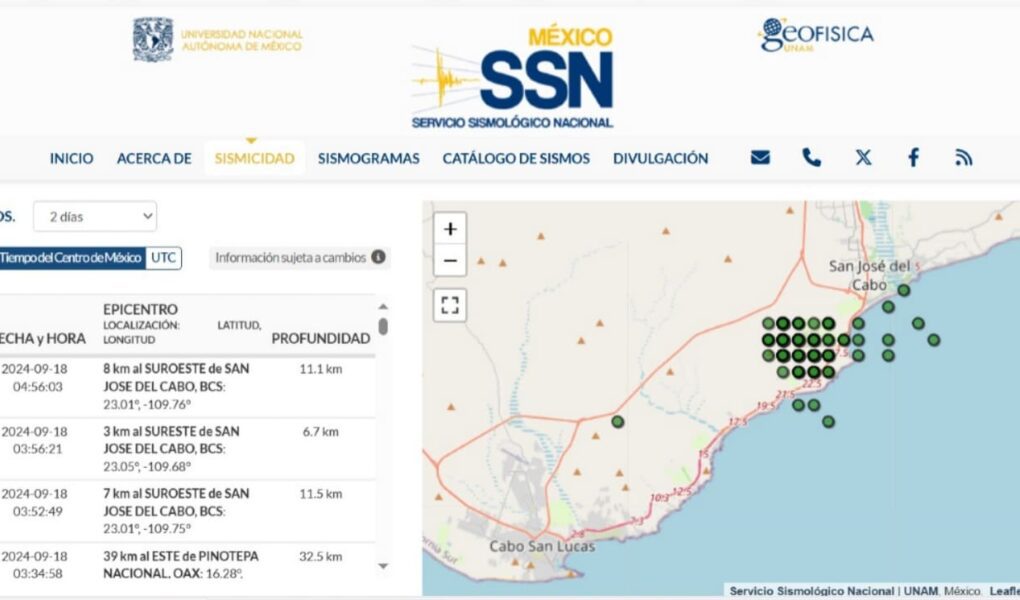Open the Facebook page icon

(x=913, y=158)
